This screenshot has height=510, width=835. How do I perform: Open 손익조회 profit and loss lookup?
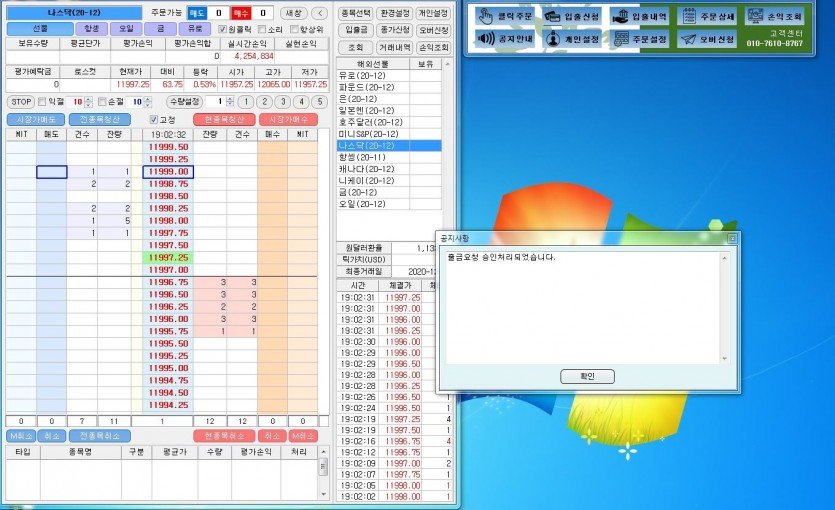click(775, 16)
